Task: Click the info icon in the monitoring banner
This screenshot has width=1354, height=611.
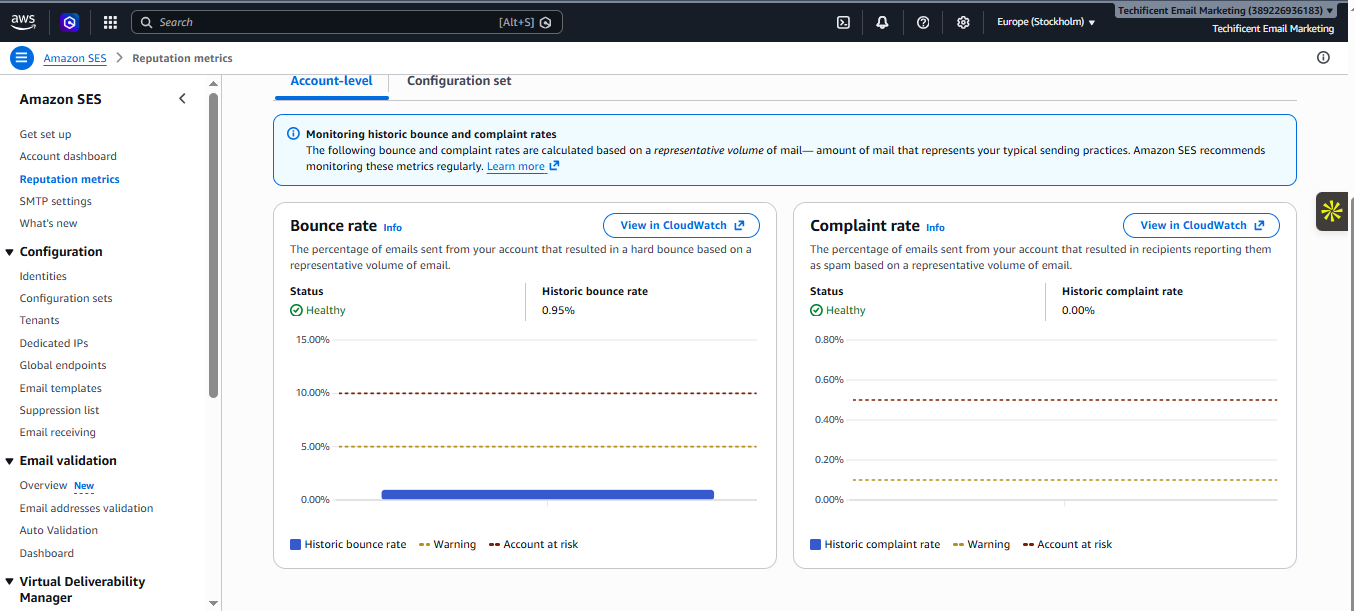Action: pyautogui.click(x=293, y=133)
